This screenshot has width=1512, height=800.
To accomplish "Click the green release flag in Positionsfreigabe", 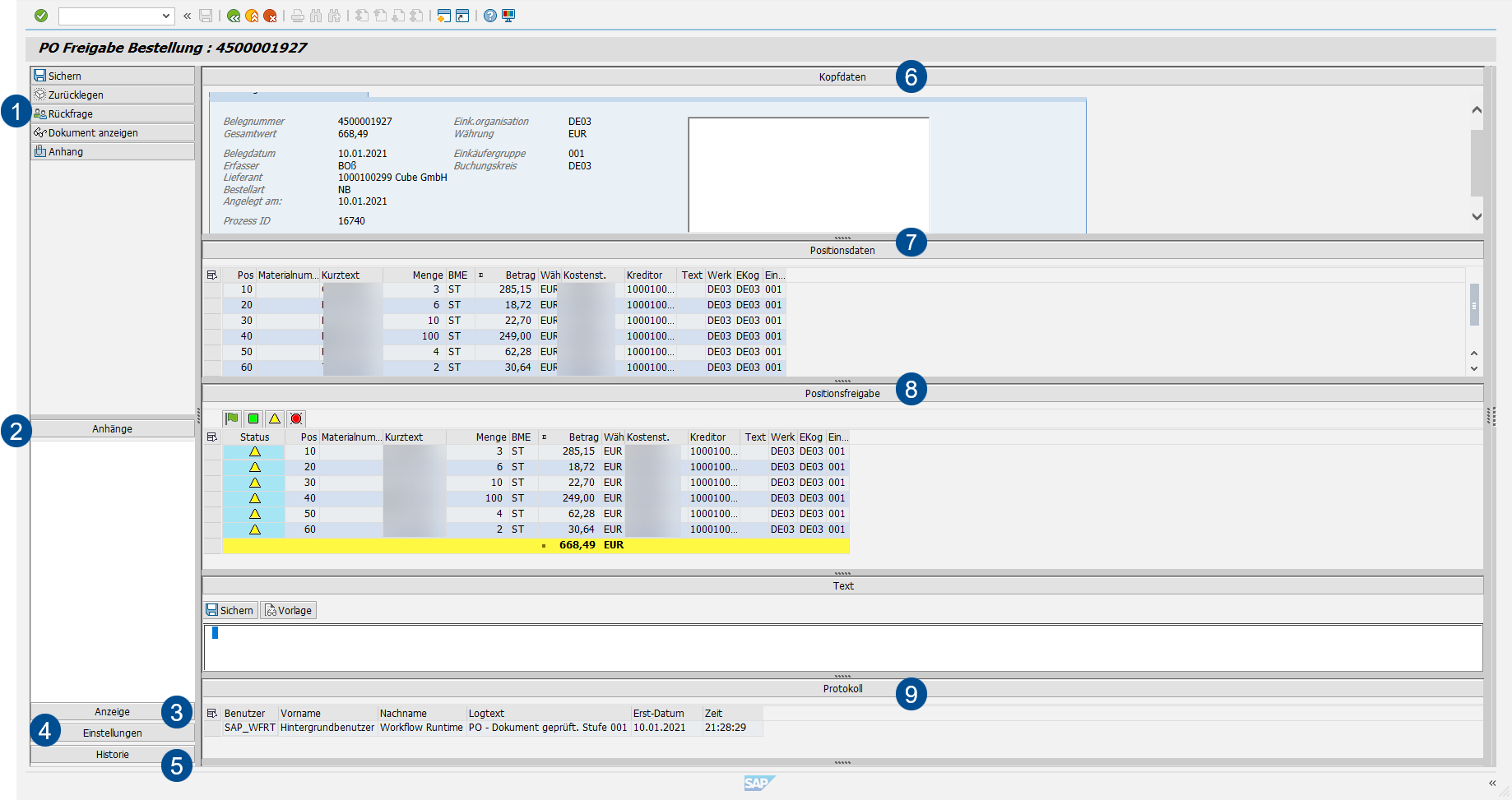I will (233, 418).
